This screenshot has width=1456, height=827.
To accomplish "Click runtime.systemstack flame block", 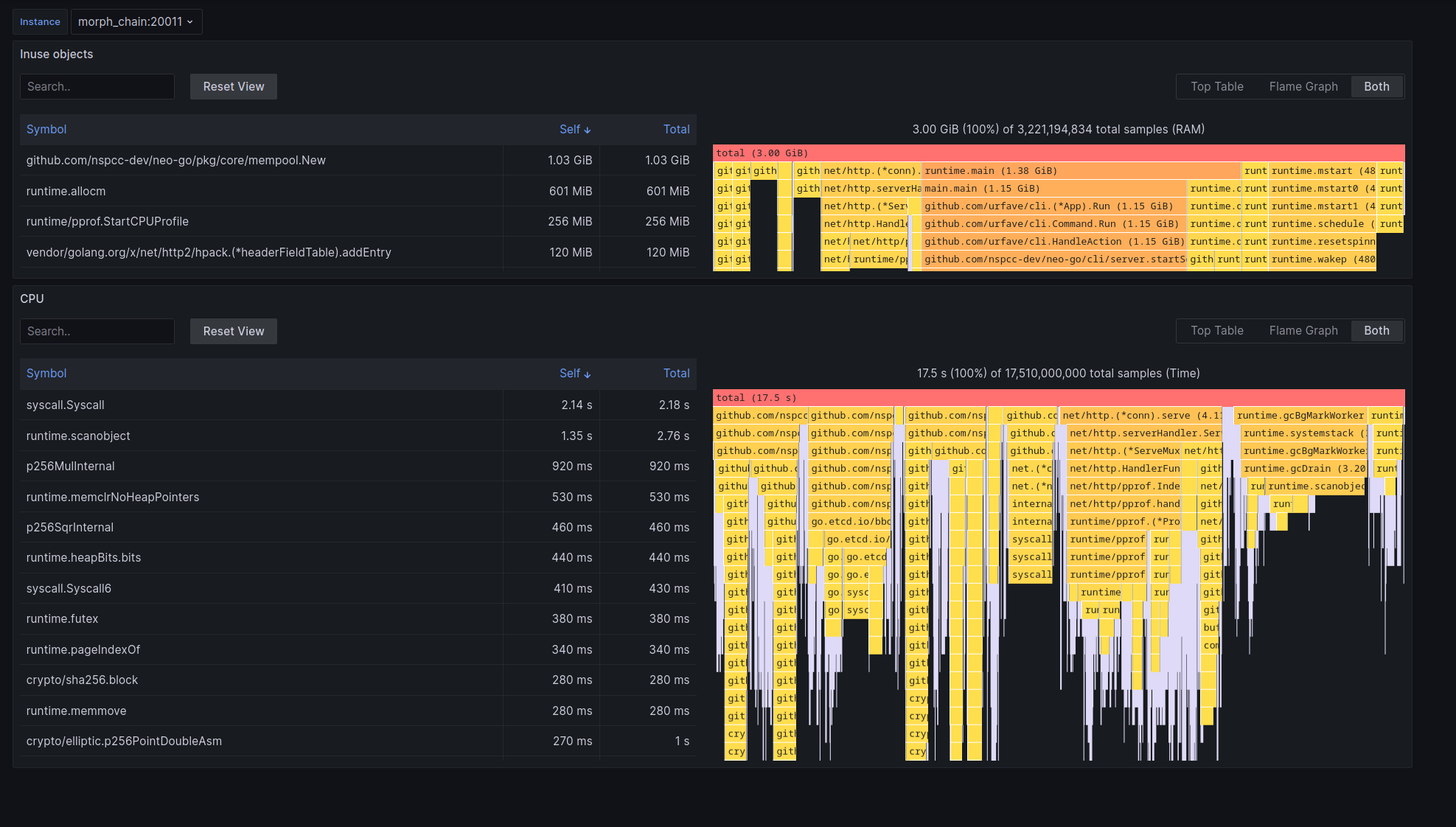I will (1304, 433).
